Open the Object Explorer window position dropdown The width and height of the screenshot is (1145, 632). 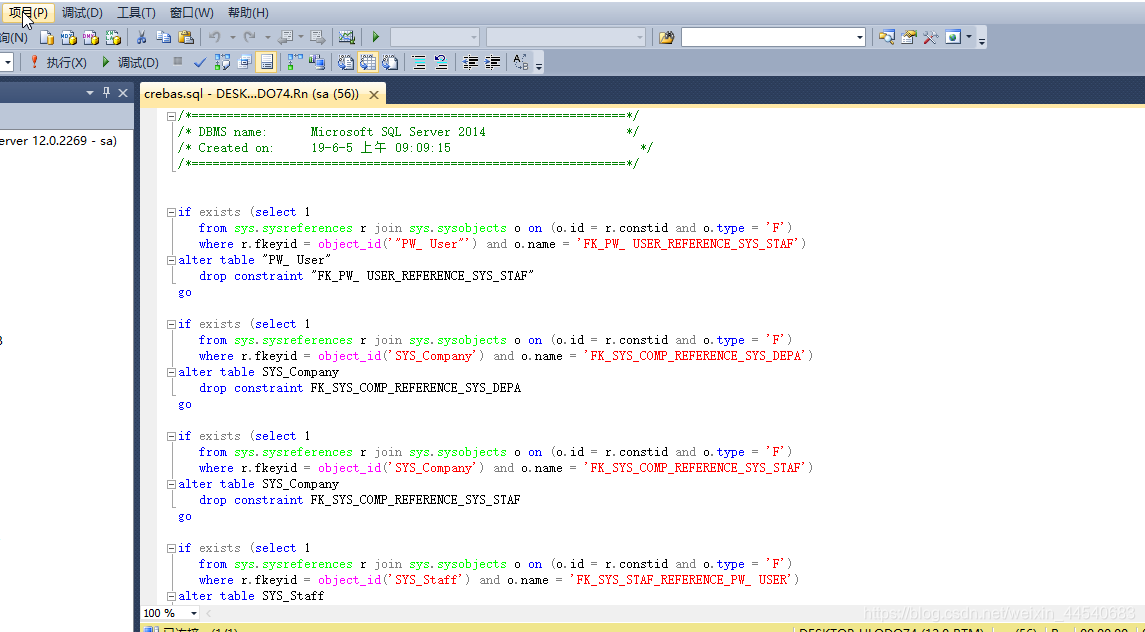(90, 93)
